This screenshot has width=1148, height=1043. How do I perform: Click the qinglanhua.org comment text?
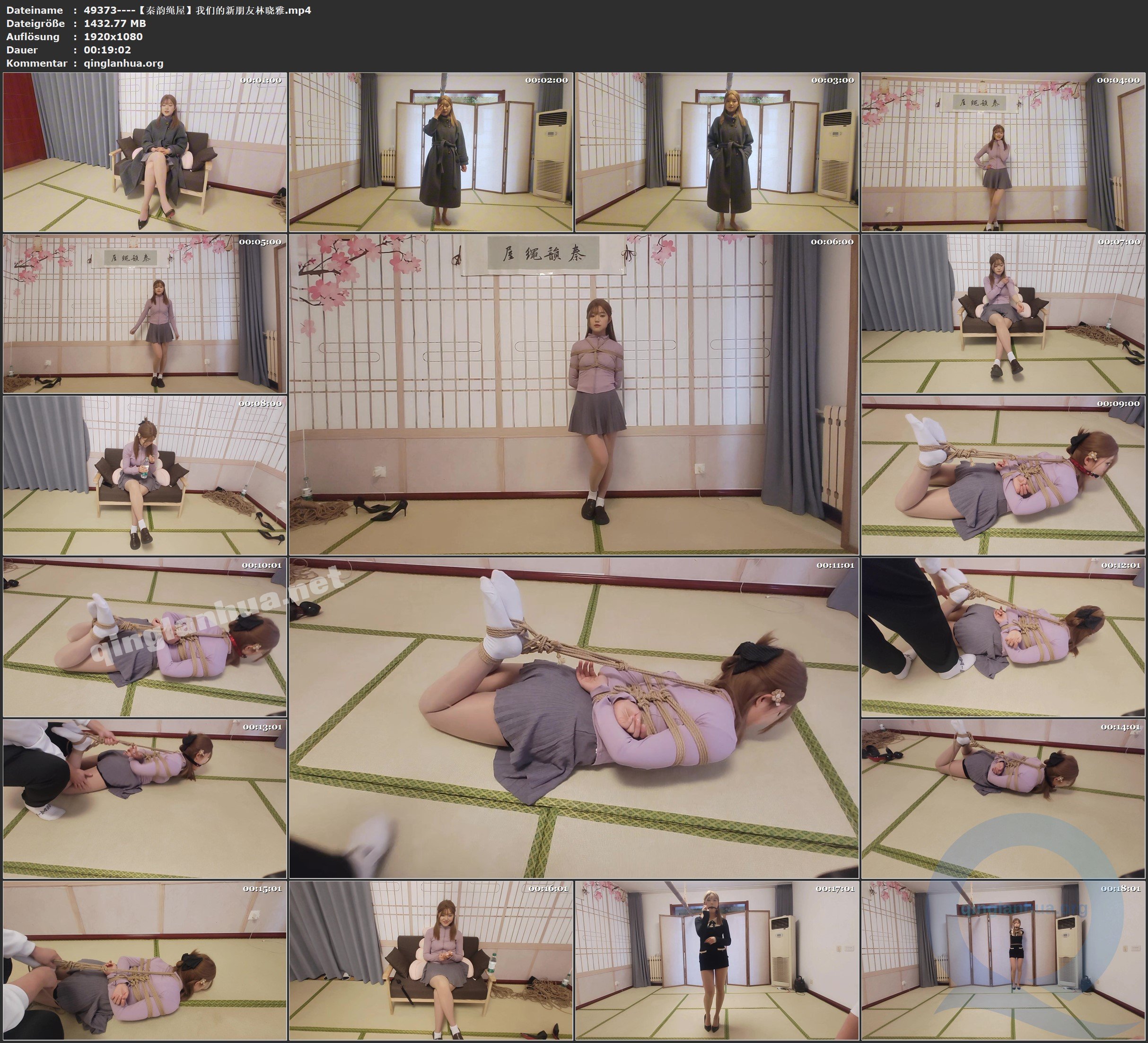pos(123,63)
